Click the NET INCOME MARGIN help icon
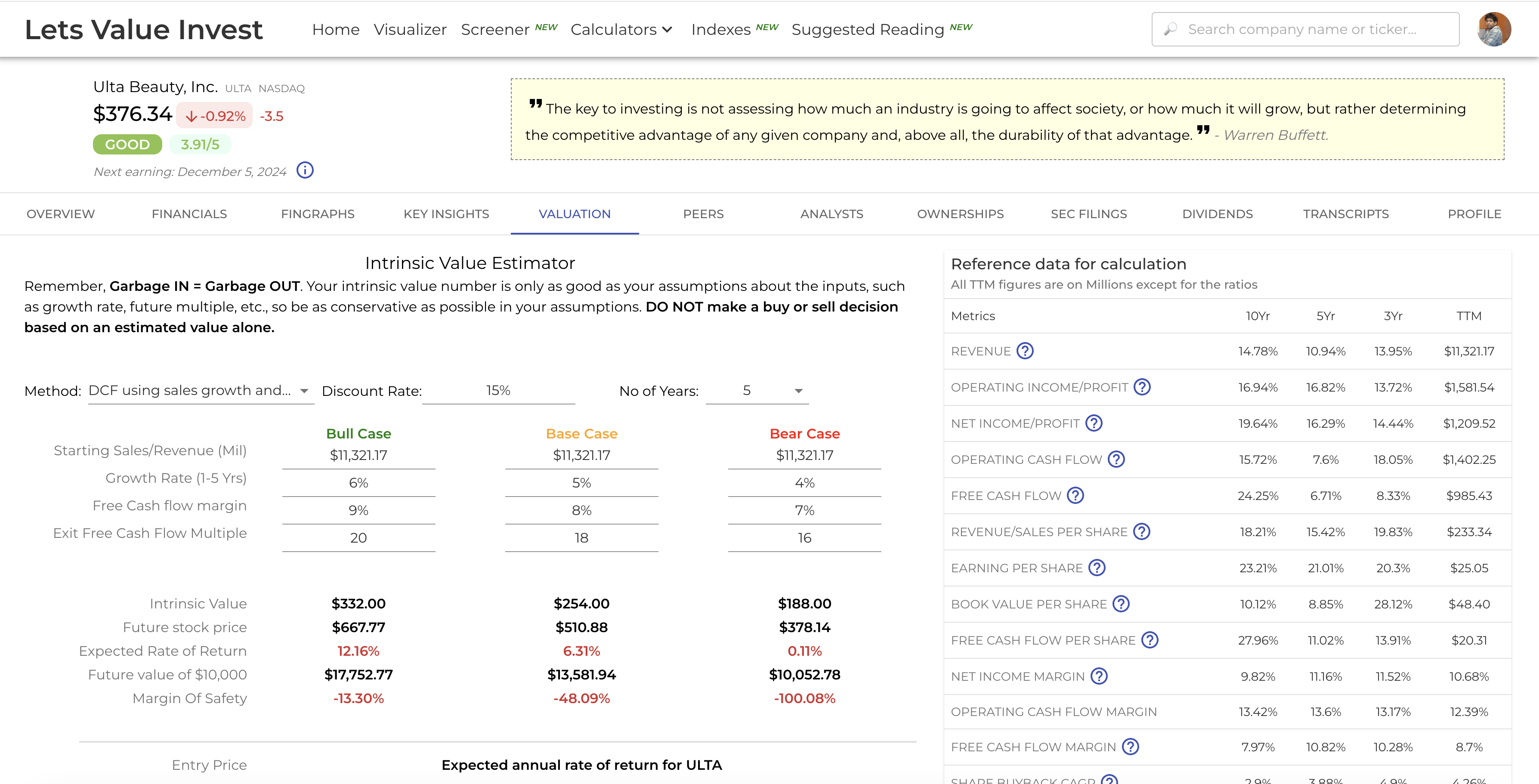The width and height of the screenshot is (1539, 784). pyautogui.click(x=1099, y=676)
